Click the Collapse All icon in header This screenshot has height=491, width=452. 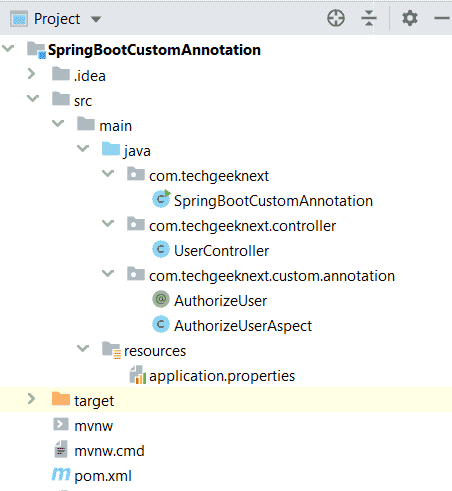pos(369,18)
